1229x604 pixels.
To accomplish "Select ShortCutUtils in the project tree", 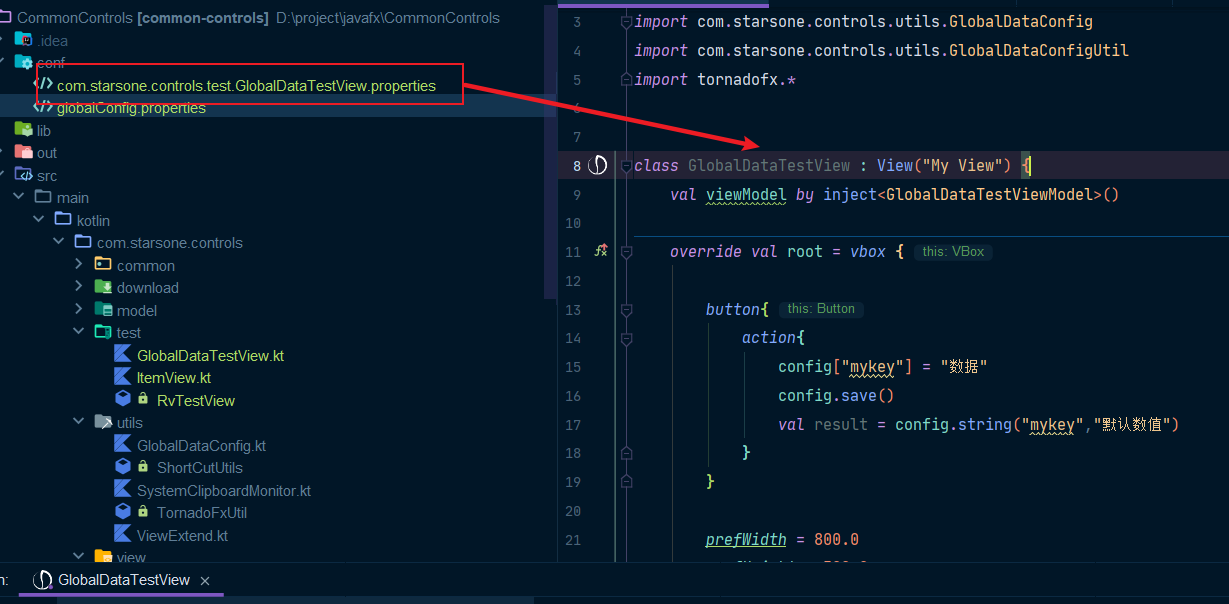I will pos(200,467).
